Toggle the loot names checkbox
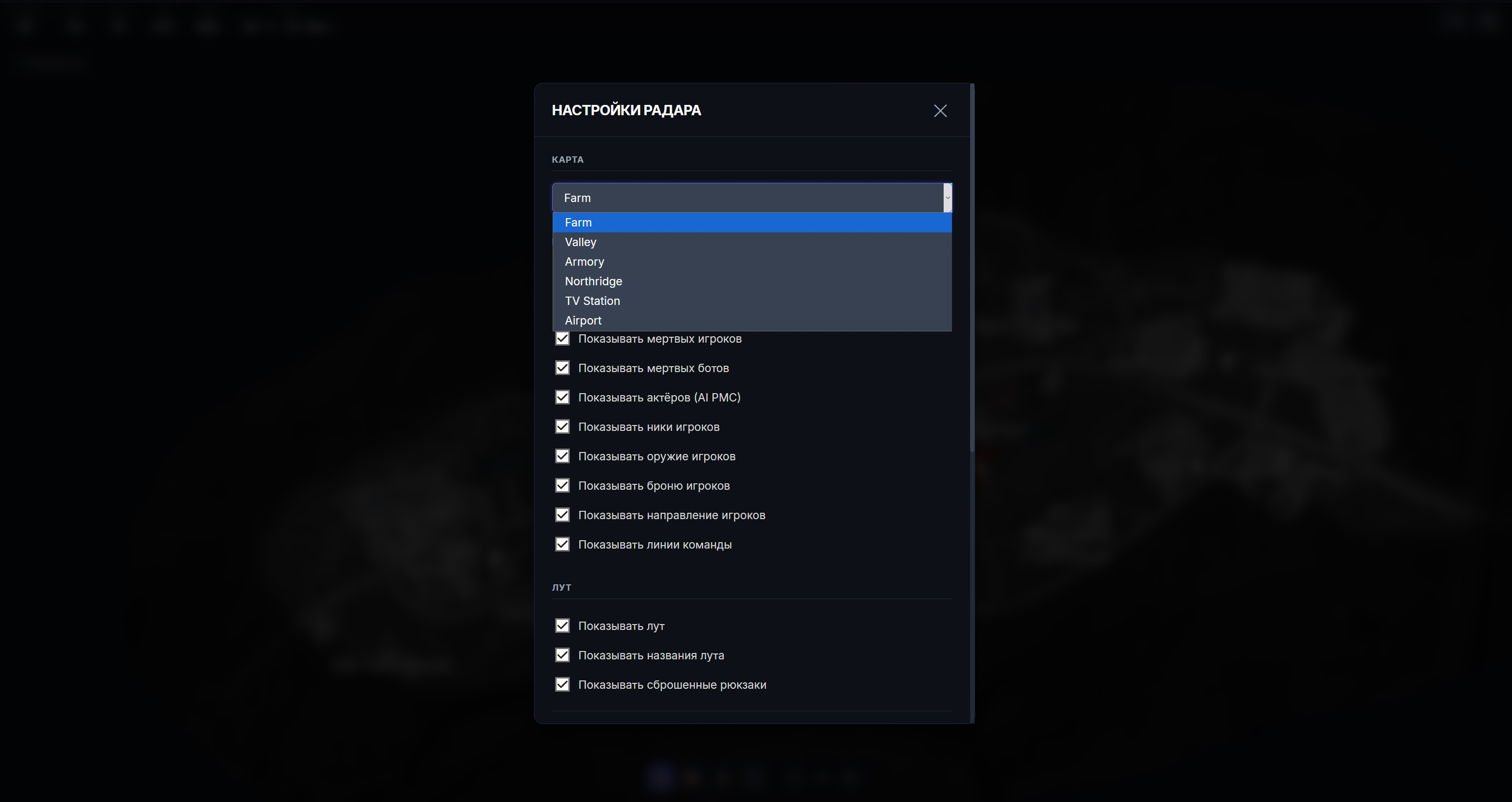The height and width of the screenshot is (802, 1512). [x=562, y=655]
